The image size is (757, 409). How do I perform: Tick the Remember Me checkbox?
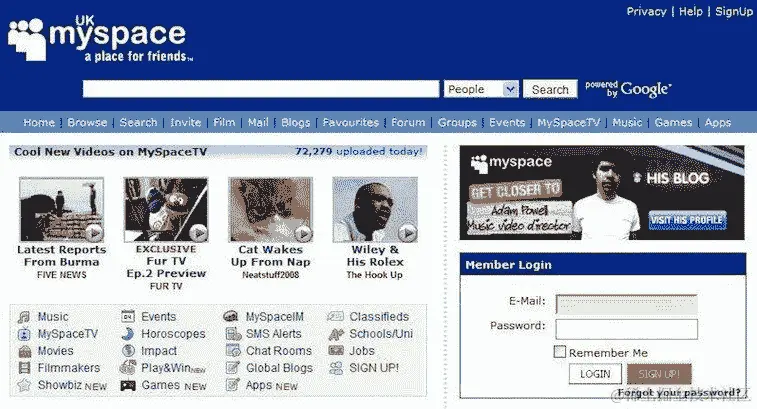click(560, 352)
